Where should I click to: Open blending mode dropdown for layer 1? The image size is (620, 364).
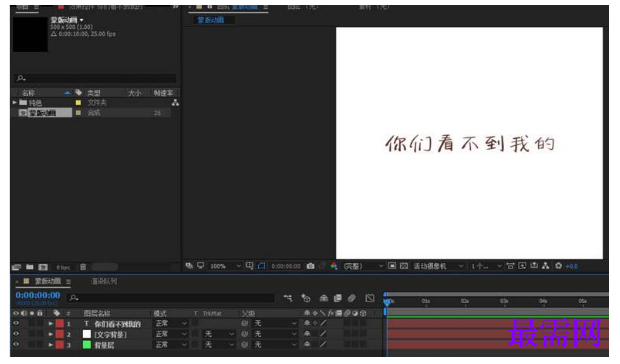(x=170, y=323)
